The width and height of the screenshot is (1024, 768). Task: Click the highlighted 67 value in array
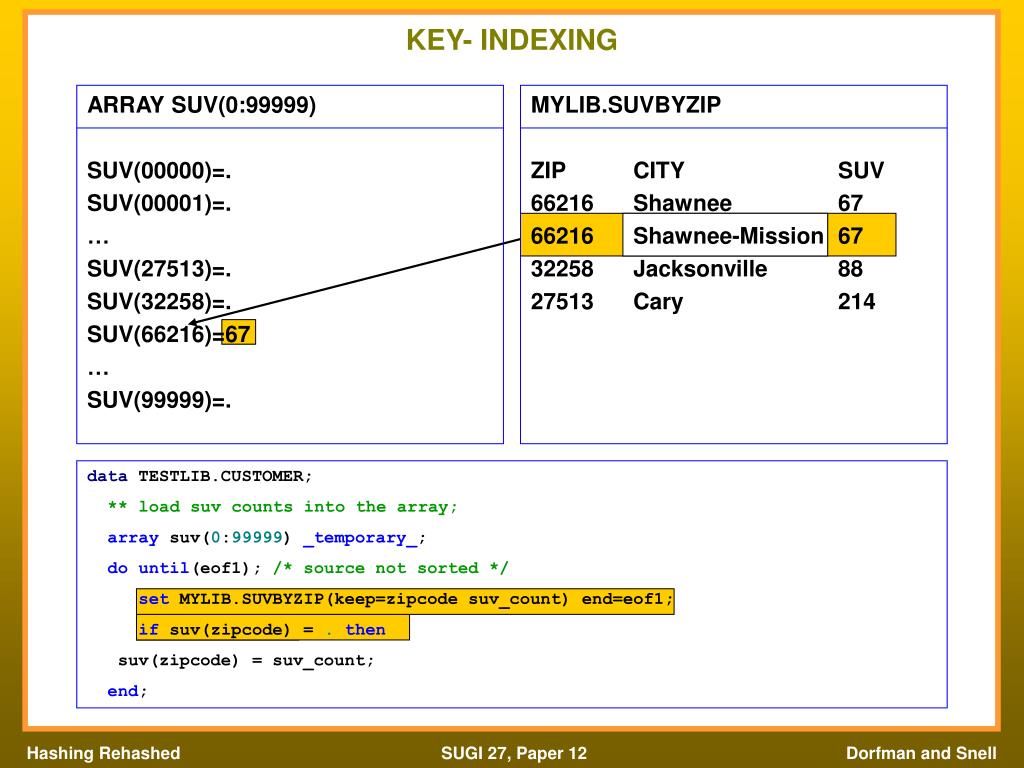[x=238, y=333]
